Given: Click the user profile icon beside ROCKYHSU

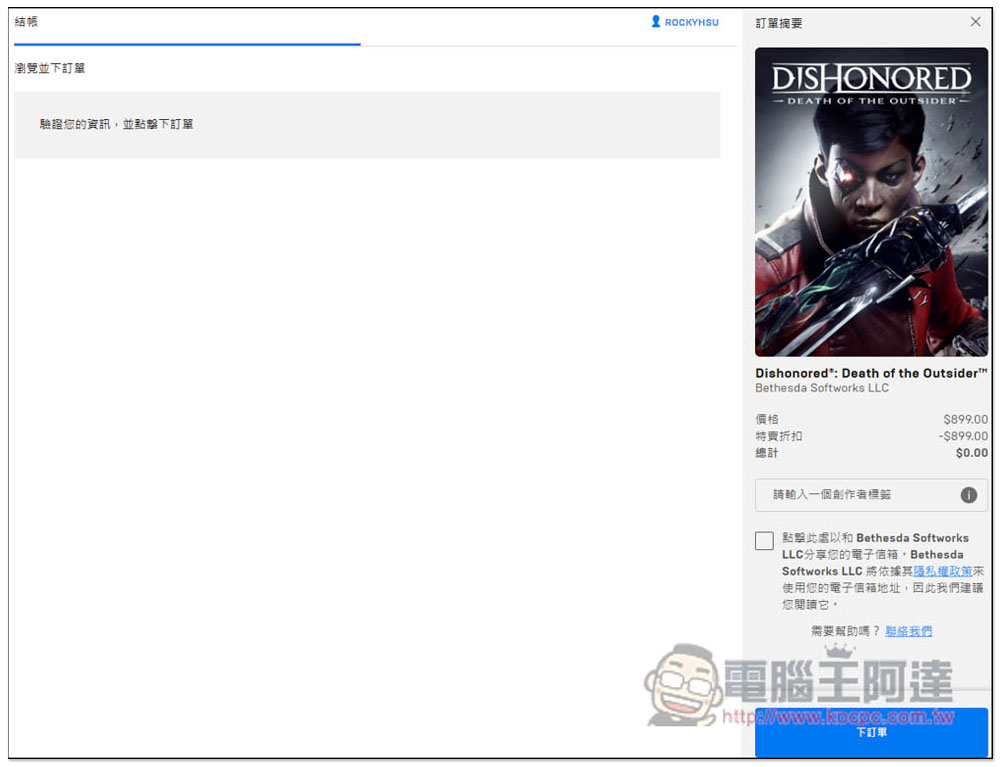Looking at the screenshot, I should tap(655, 22).
